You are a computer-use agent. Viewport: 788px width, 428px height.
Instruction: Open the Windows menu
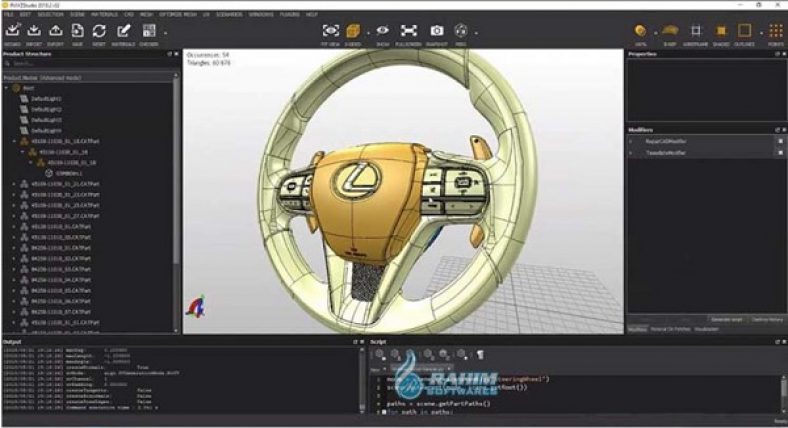tap(261, 15)
